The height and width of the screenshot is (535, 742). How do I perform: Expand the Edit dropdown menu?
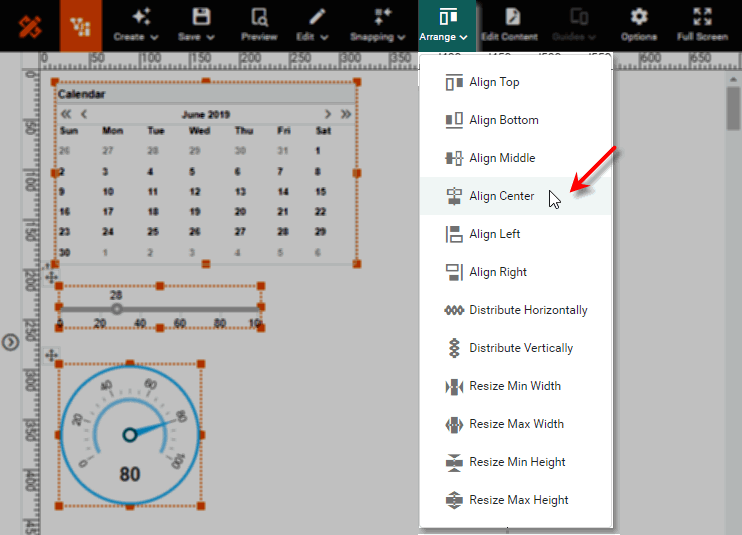tap(319, 24)
